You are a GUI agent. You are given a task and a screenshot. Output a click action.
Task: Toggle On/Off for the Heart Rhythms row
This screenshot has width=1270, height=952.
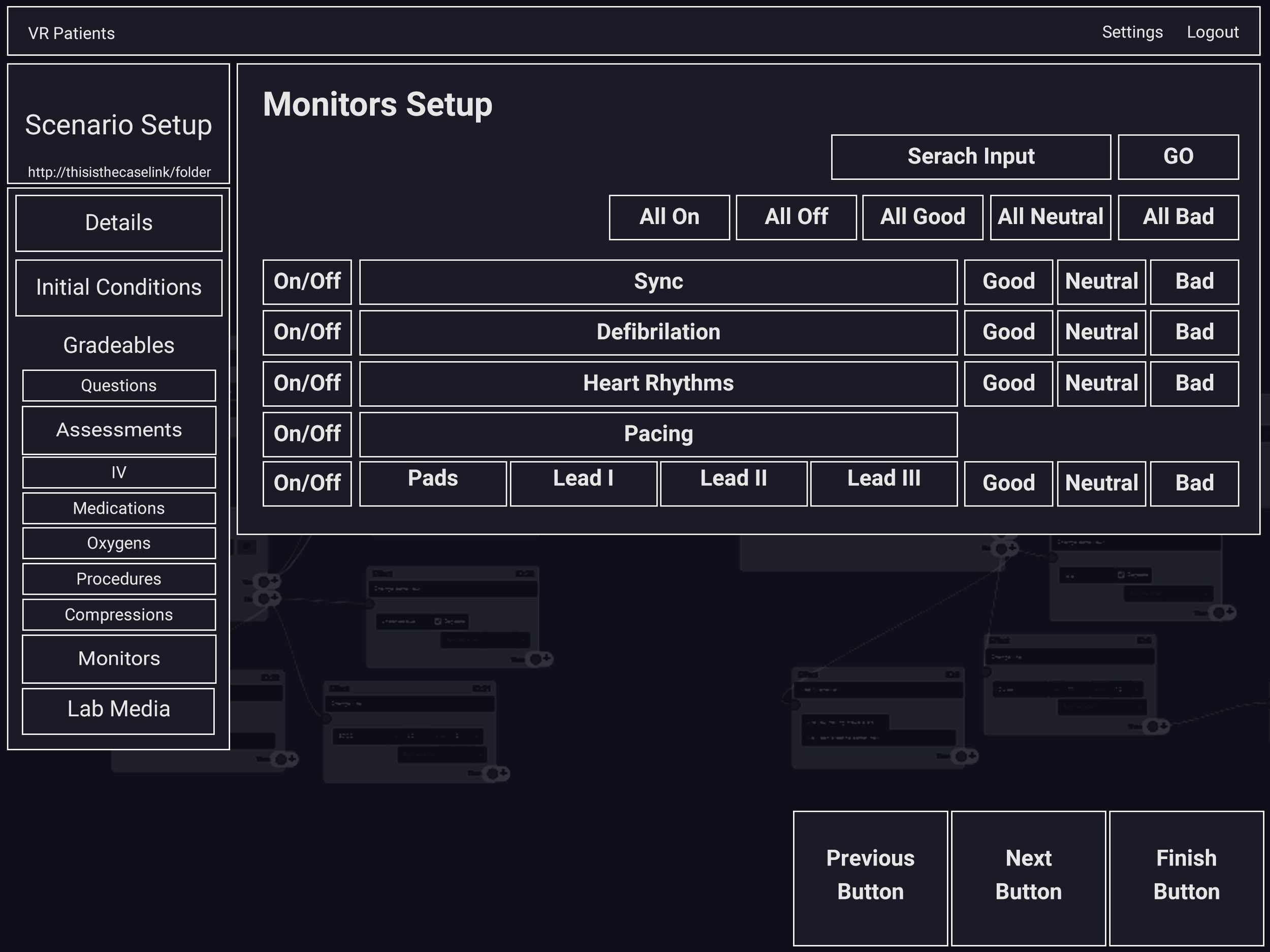[307, 384]
